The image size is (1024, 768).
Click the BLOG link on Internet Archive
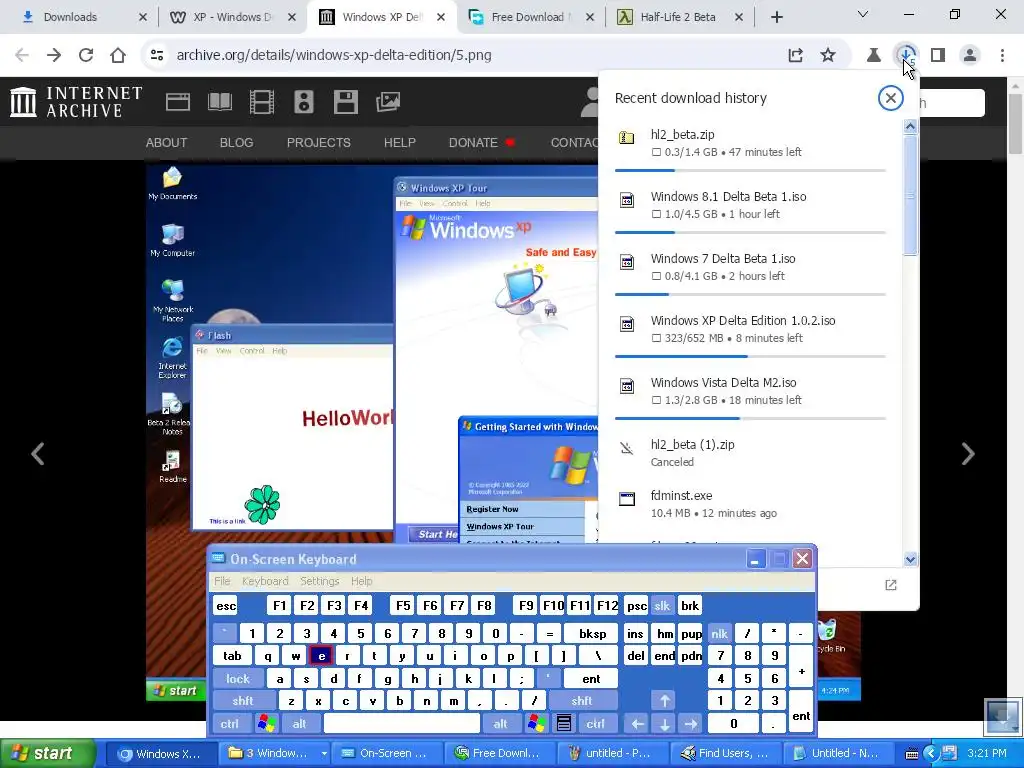pyautogui.click(x=236, y=142)
